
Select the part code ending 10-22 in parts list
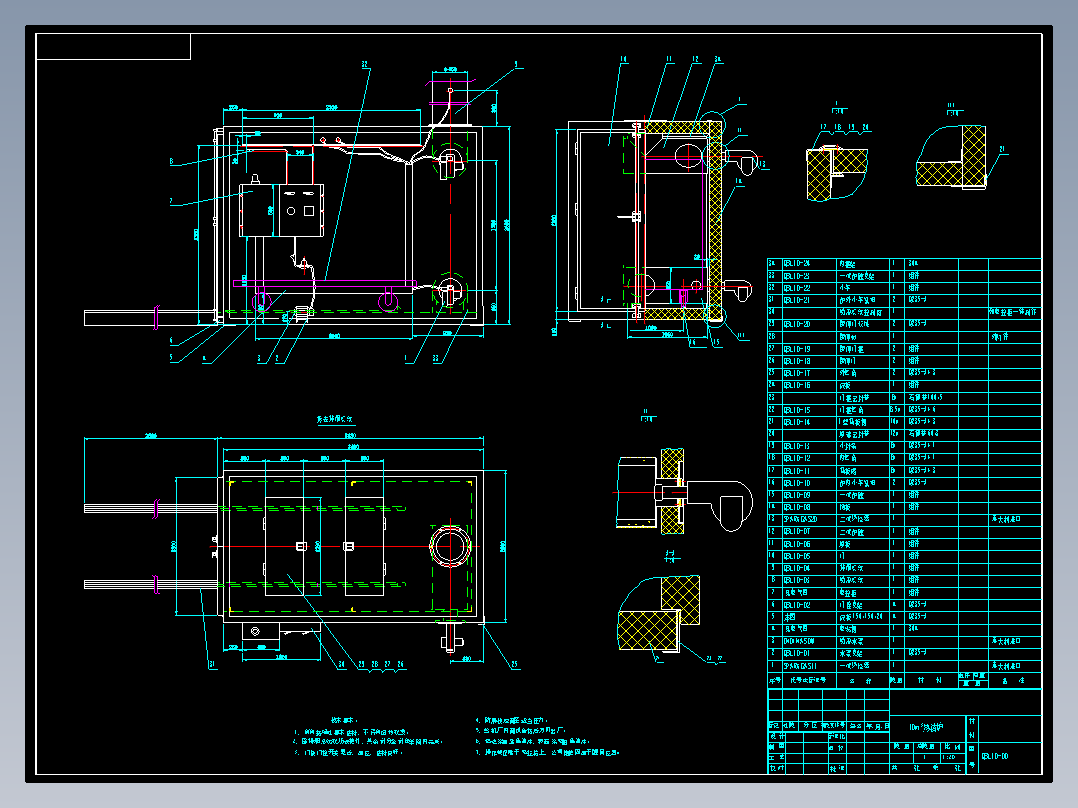pyautogui.click(x=797, y=288)
